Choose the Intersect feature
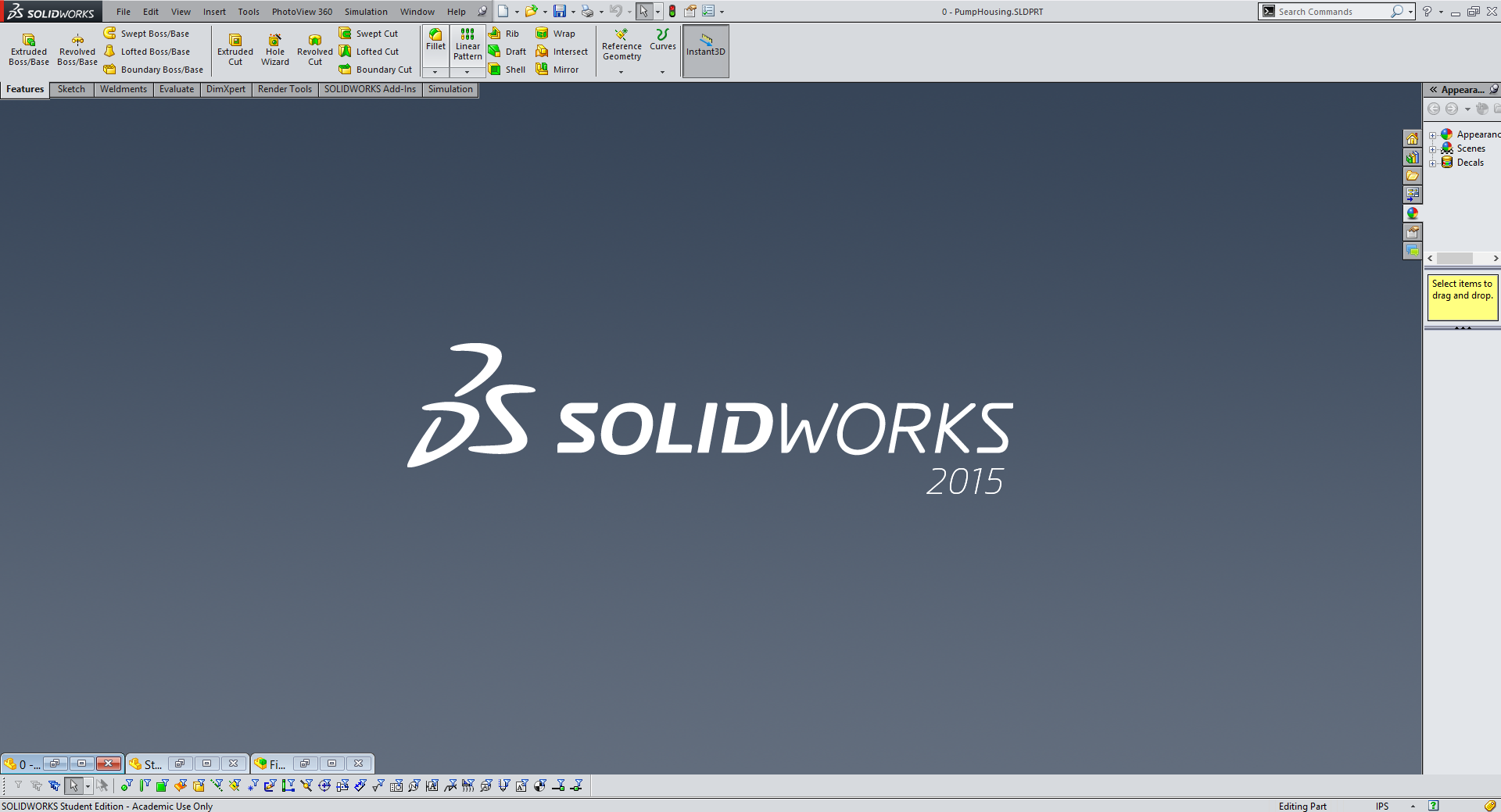 [x=561, y=52]
